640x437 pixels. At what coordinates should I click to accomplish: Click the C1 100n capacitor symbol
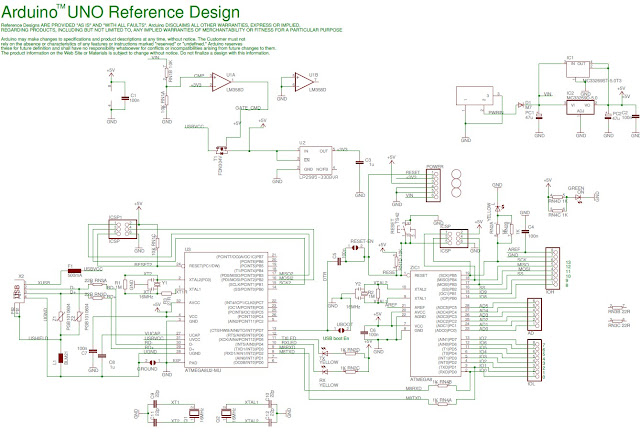[125, 98]
